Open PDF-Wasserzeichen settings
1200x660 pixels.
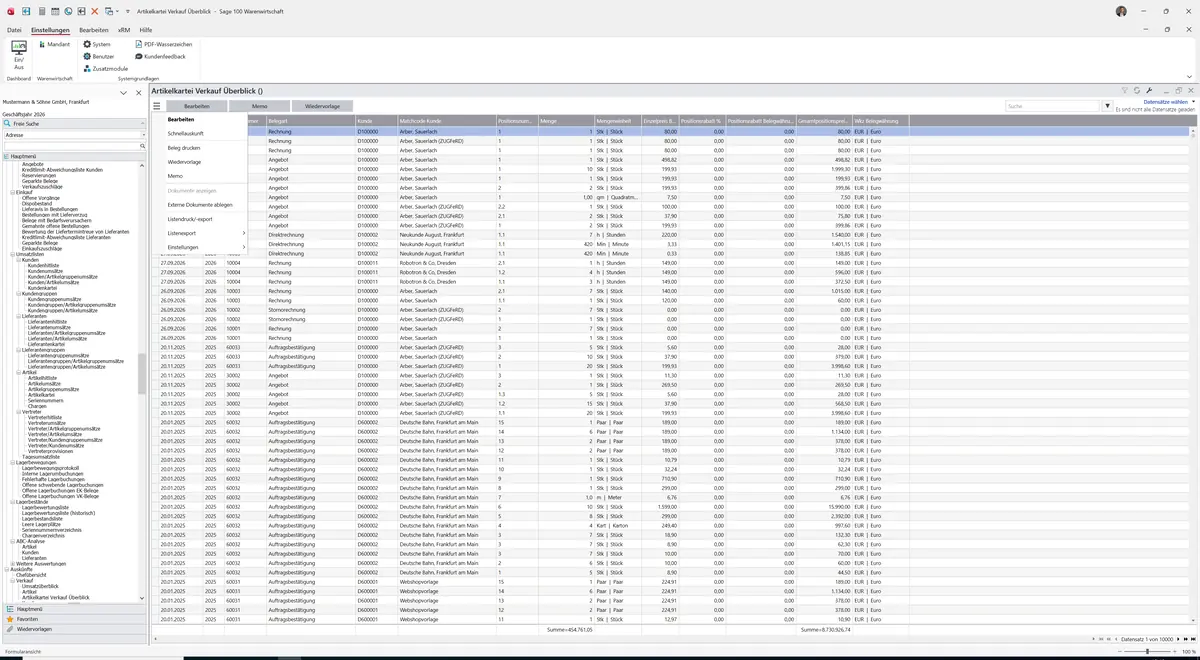point(163,44)
